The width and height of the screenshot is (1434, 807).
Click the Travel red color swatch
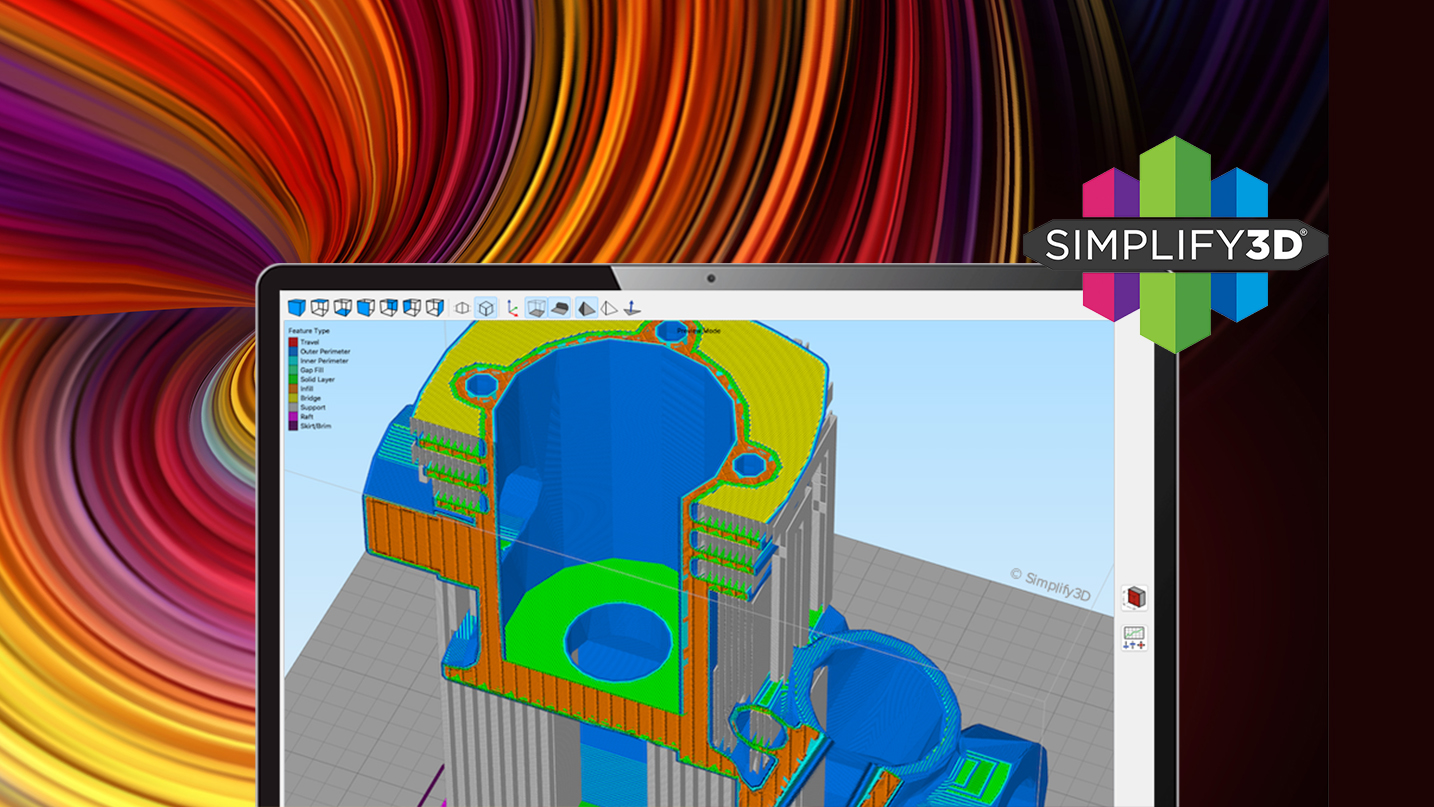[x=294, y=342]
